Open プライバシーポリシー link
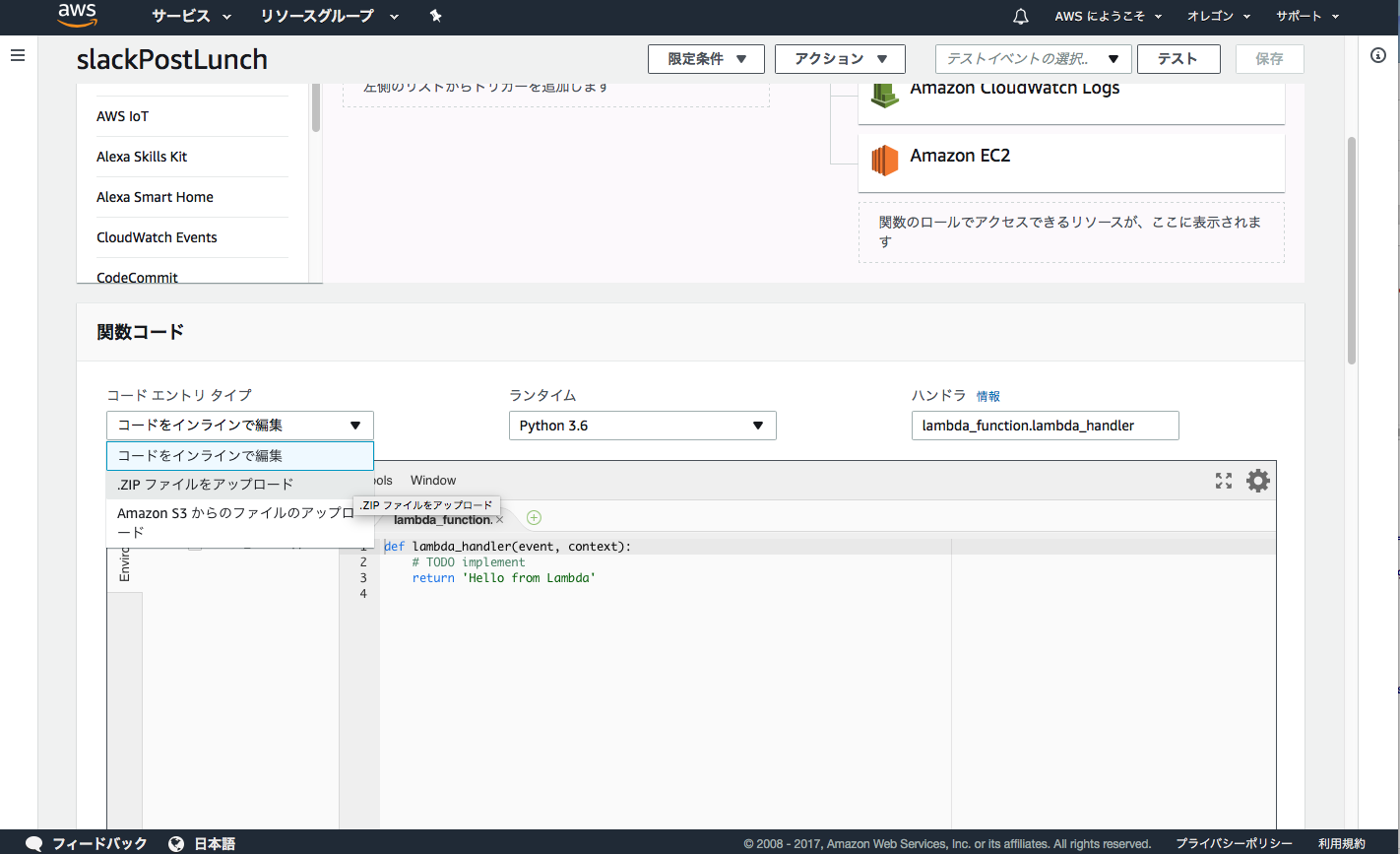Image resolution: width=1400 pixels, height=854 pixels. tap(1234, 843)
